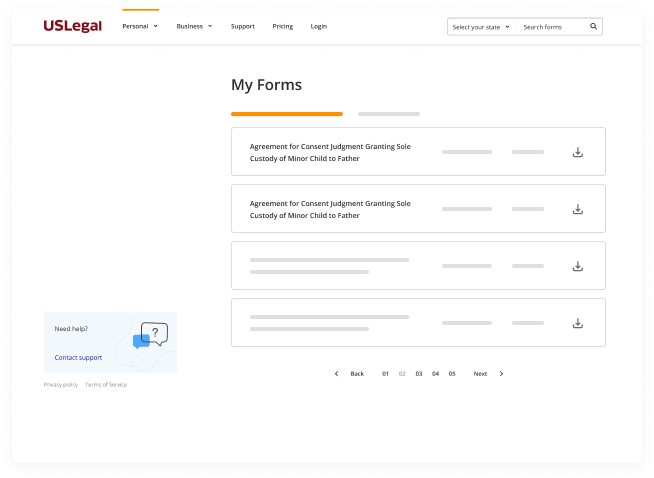Go to page 03 of forms
The image size is (654, 478).
(419, 373)
